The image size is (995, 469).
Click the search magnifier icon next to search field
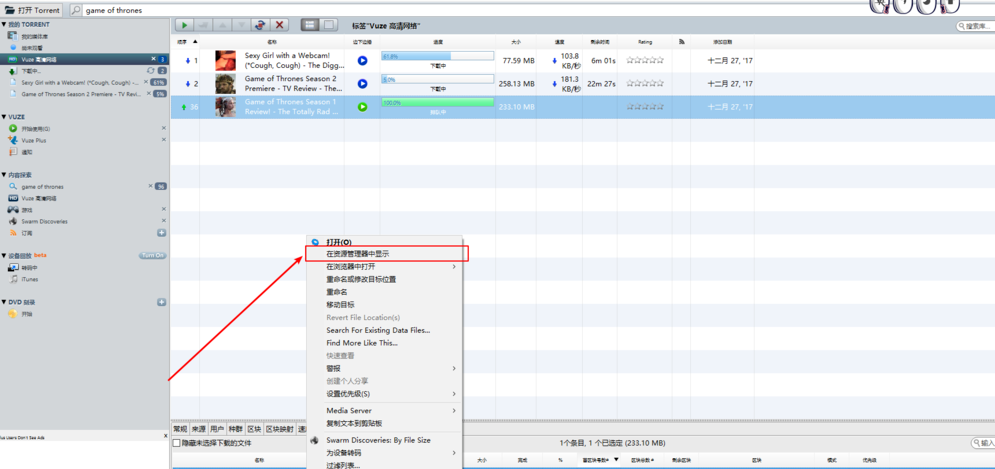coord(77,10)
